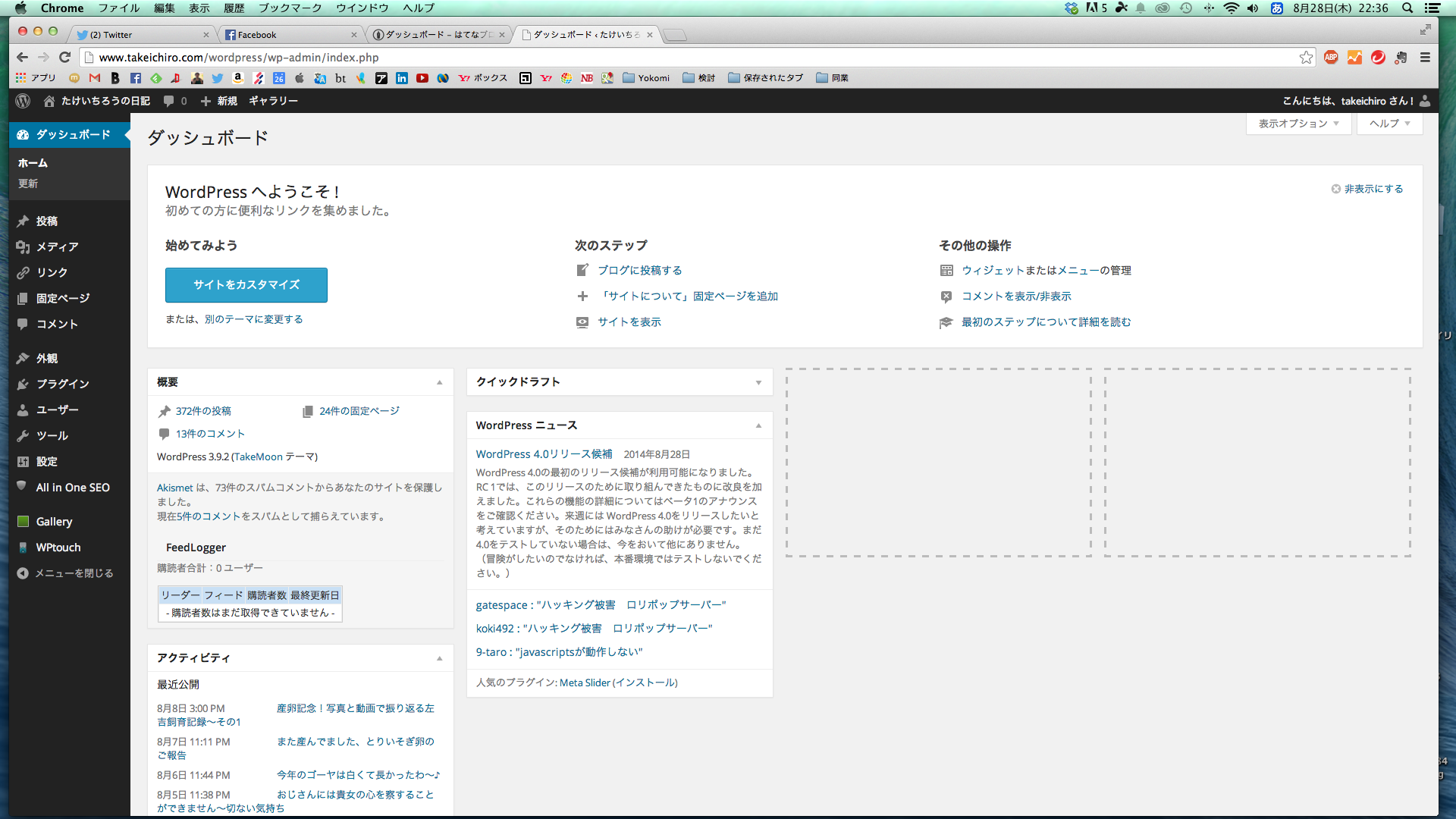Image resolution: width=1456 pixels, height=819 pixels.
Task: Expand the クイックドラフト widget
Action: [x=758, y=382]
